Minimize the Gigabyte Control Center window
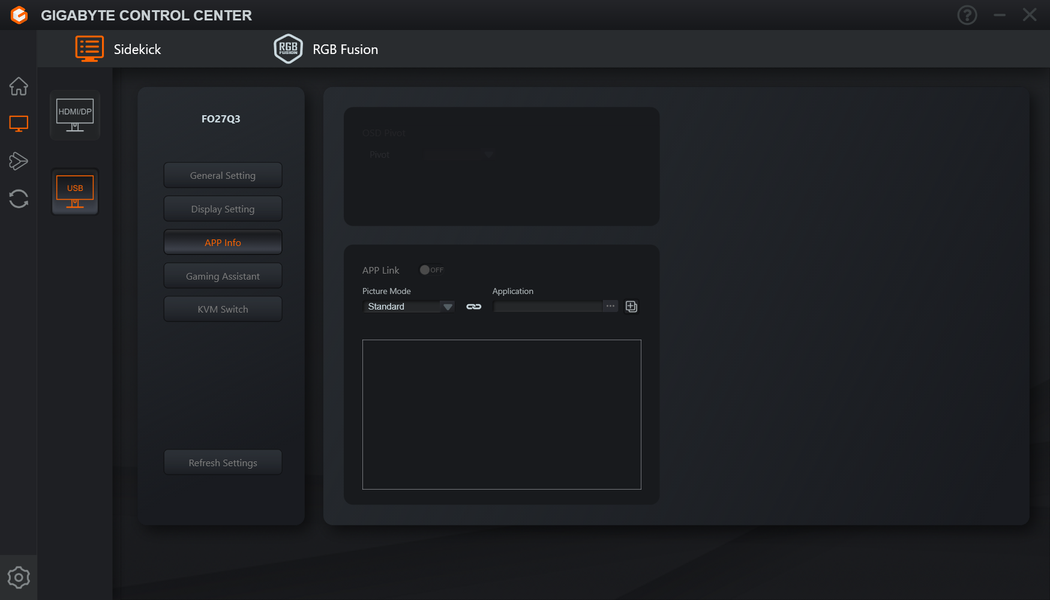 point(999,15)
